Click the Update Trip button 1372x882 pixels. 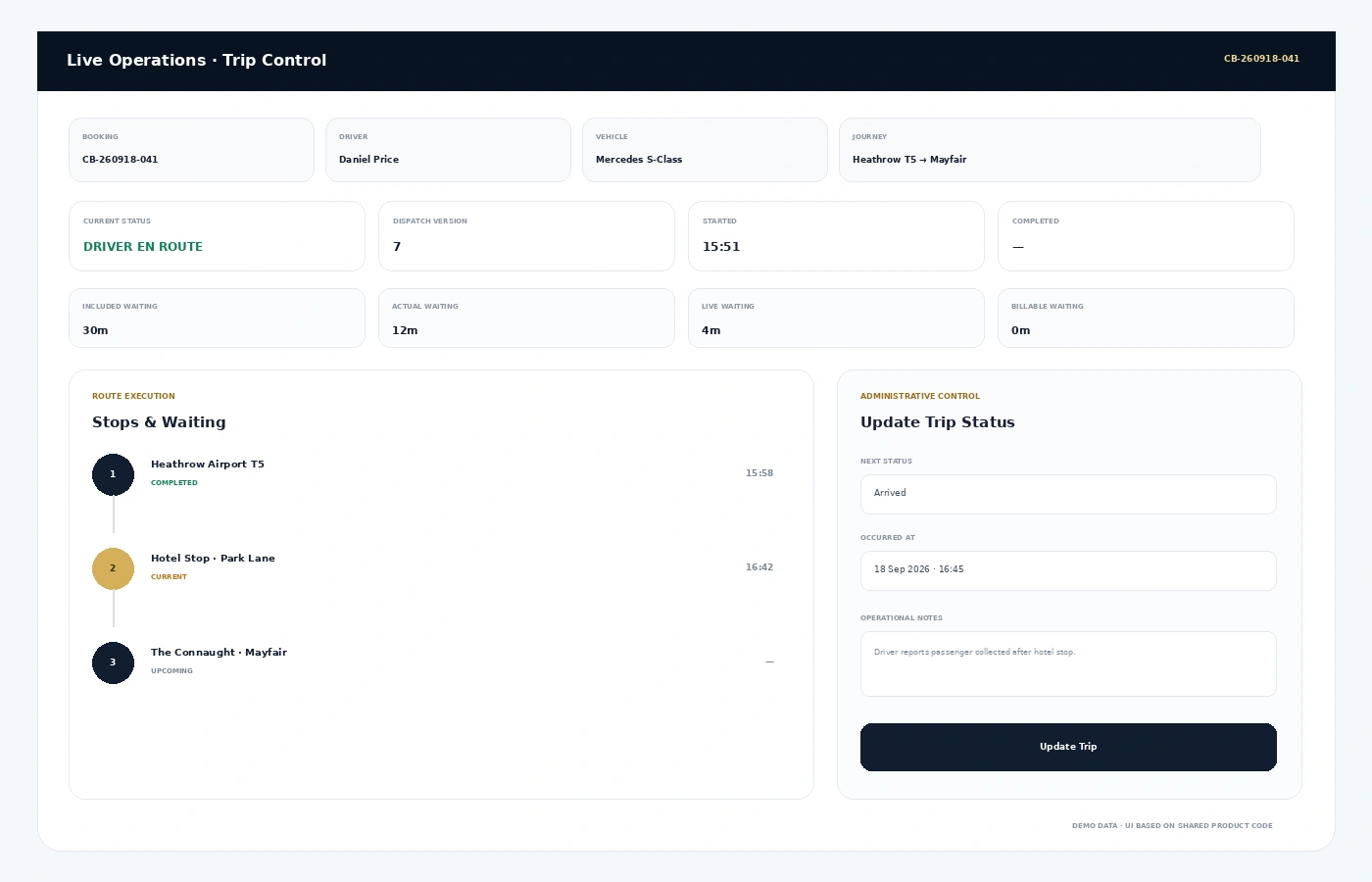(1068, 747)
